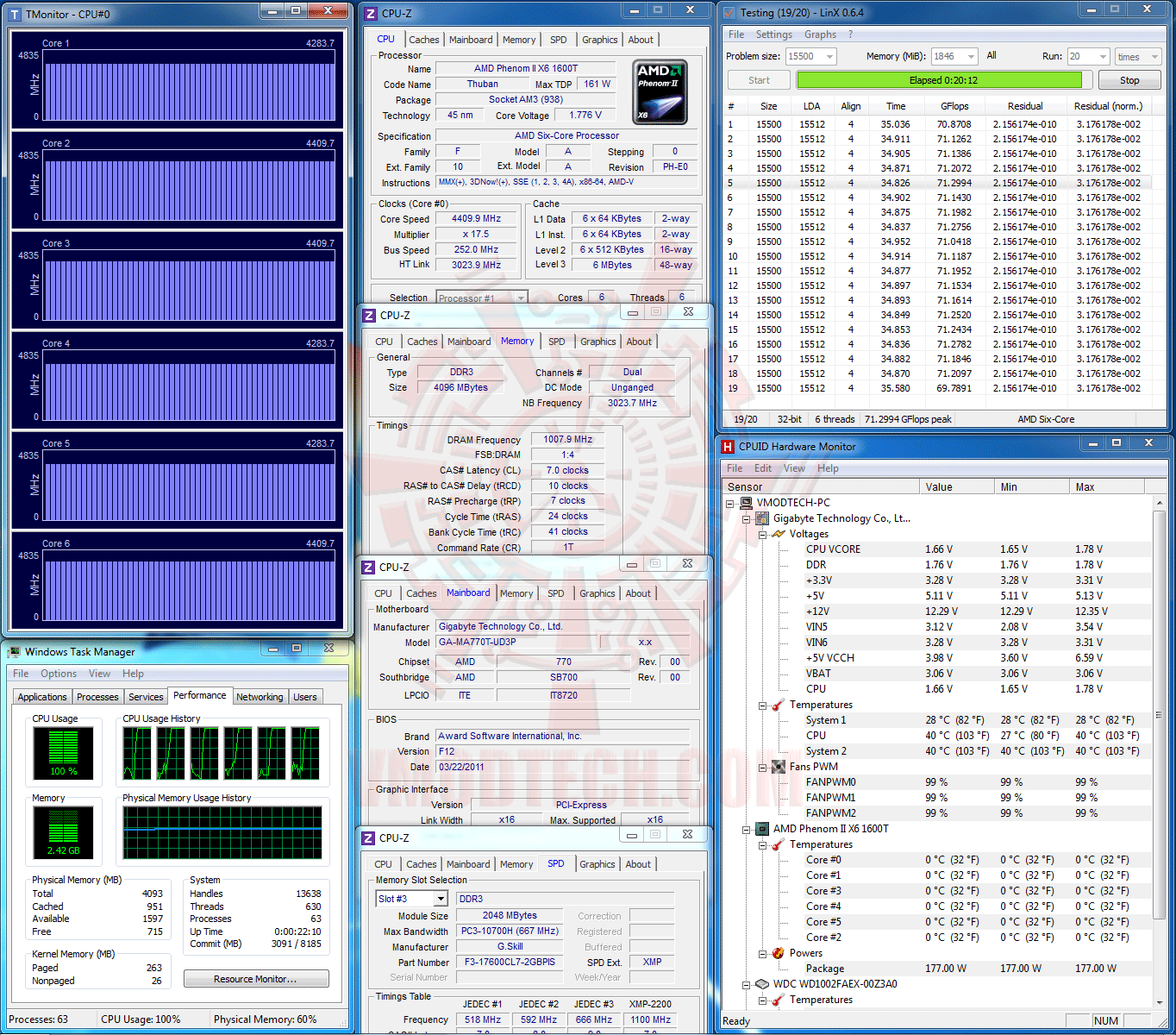The height and width of the screenshot is (1035, 1176).
Task: Open the Problem size dropdown in LinX
Action: [x=829, y=57]
